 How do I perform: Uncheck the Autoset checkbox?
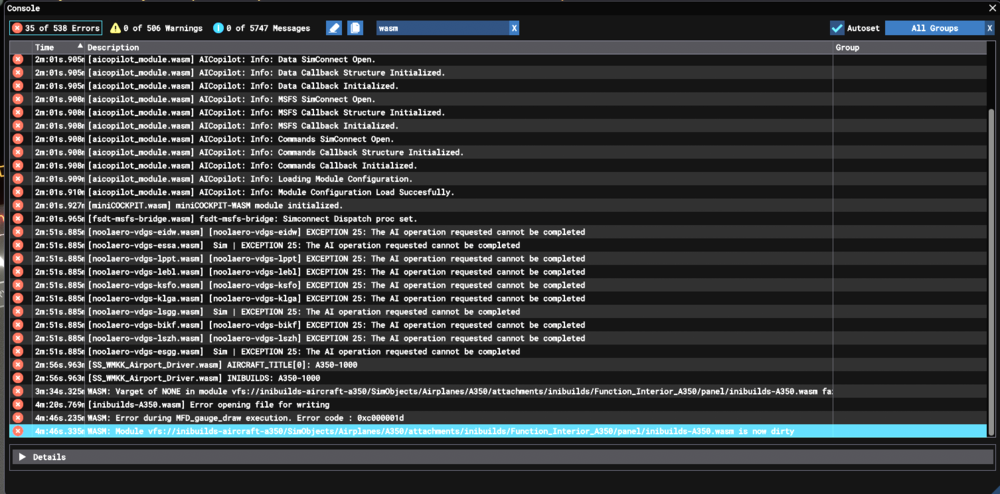point(837,28)
